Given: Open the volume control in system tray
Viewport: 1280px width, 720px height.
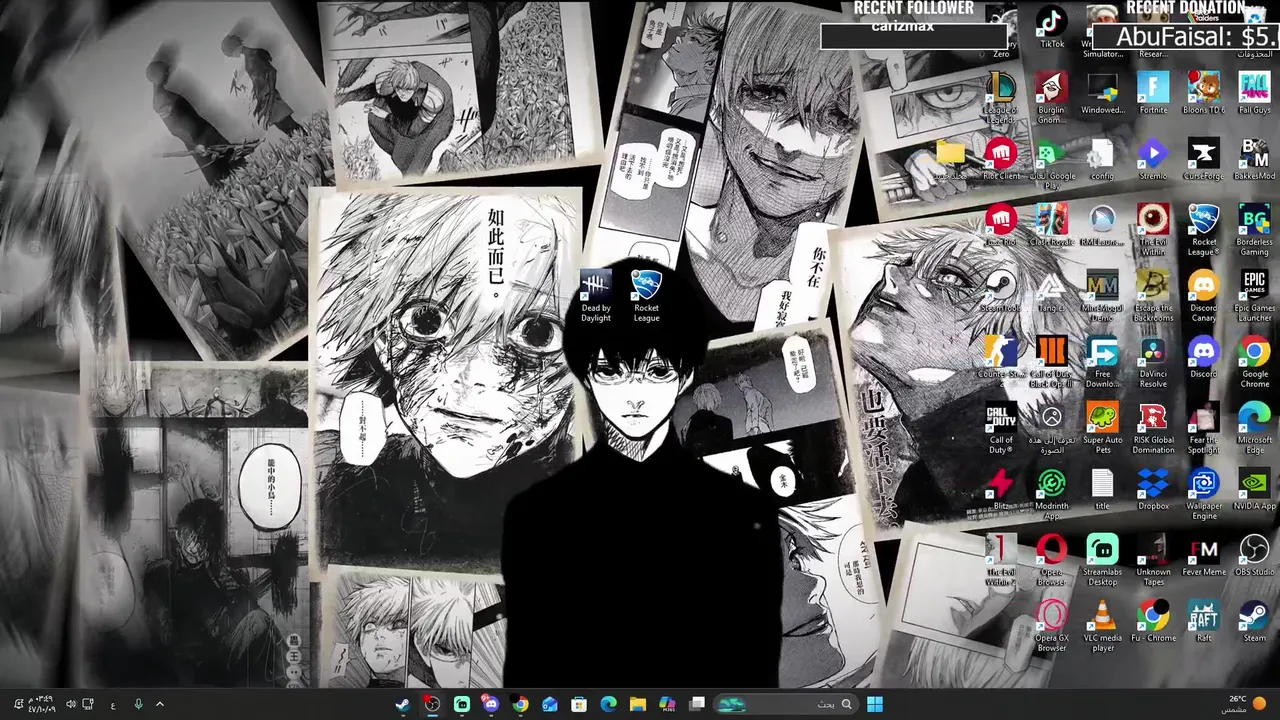Looking at the screenshot, I should coord(70,704).
